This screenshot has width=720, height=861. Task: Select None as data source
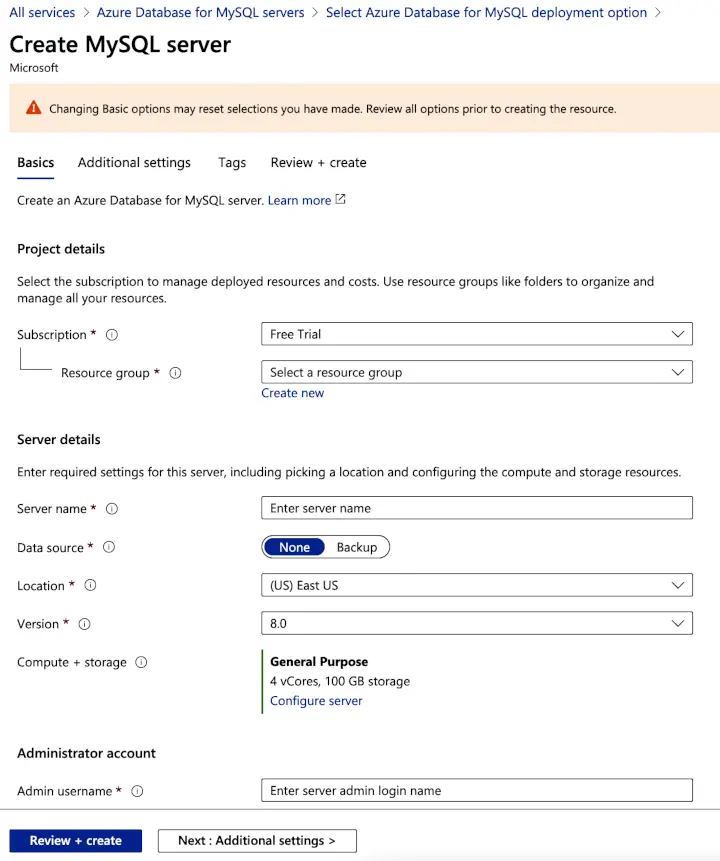pyautogui.click(x=294, y=547)
